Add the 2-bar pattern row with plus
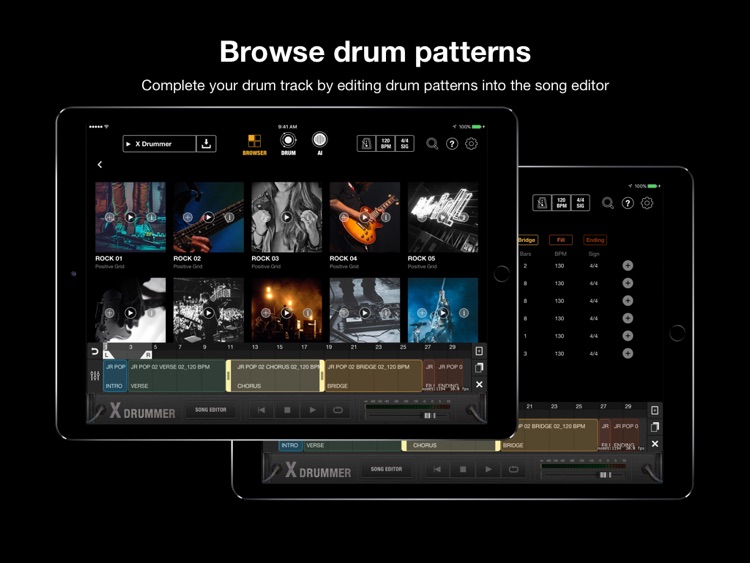The width and height of the screenshot is (750, 563). pyautogui.click(x=628, y=265)
